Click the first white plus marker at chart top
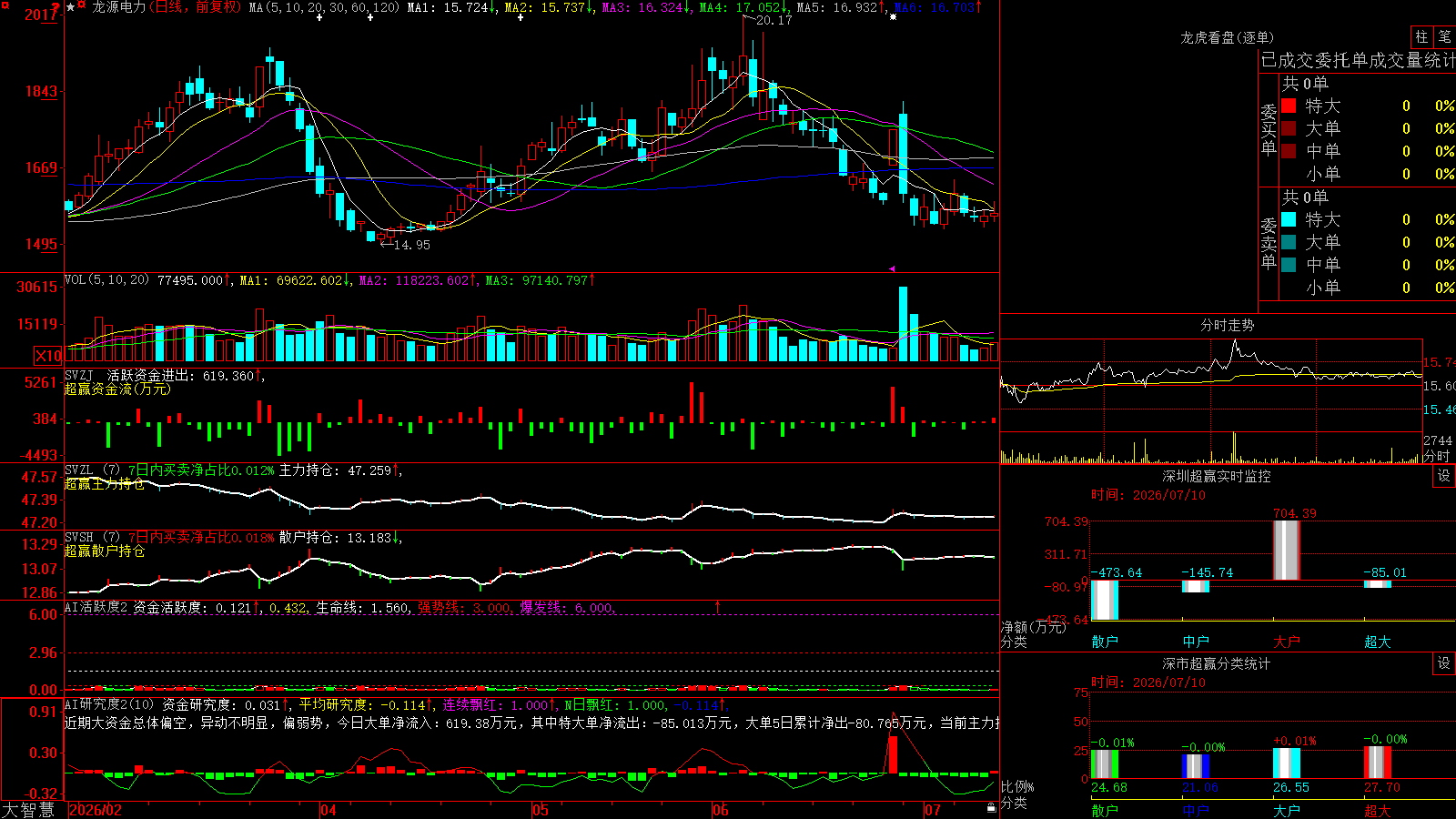The width and height of the screenshot is (1456, 819). [319, 17]
